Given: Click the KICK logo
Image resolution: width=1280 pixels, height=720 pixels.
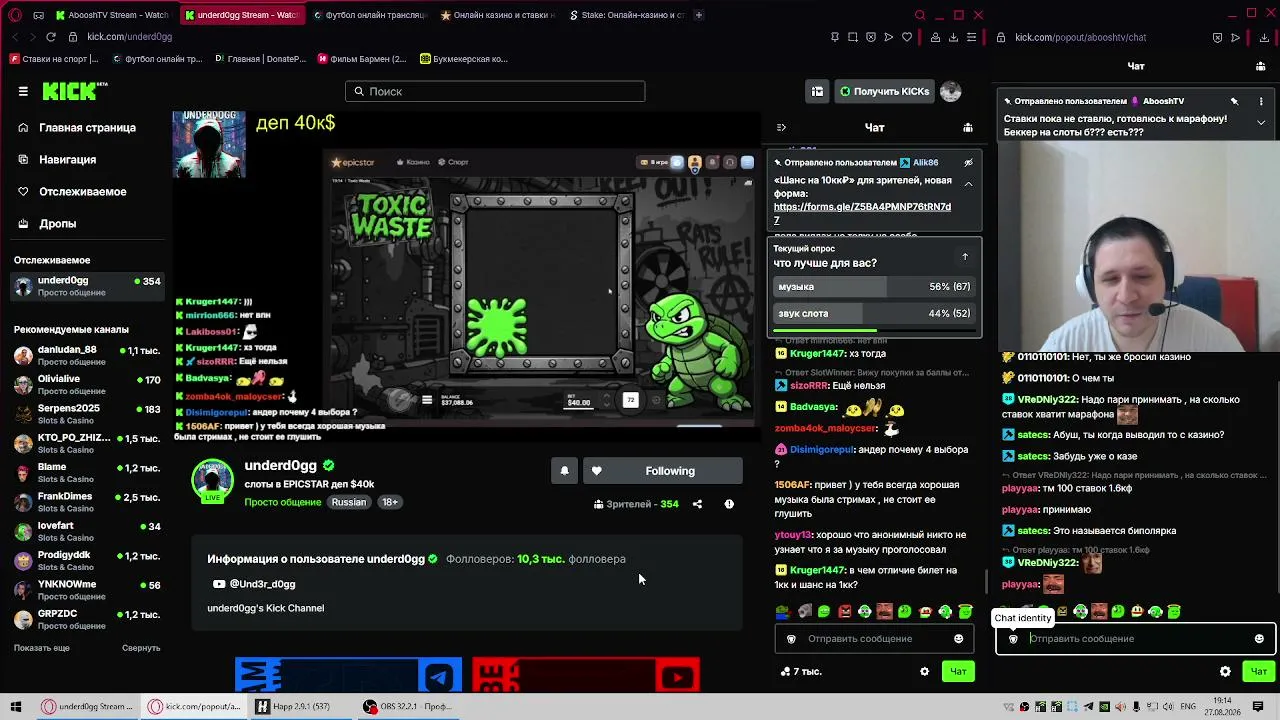Looking at the screenshot, I should (74, 91).
